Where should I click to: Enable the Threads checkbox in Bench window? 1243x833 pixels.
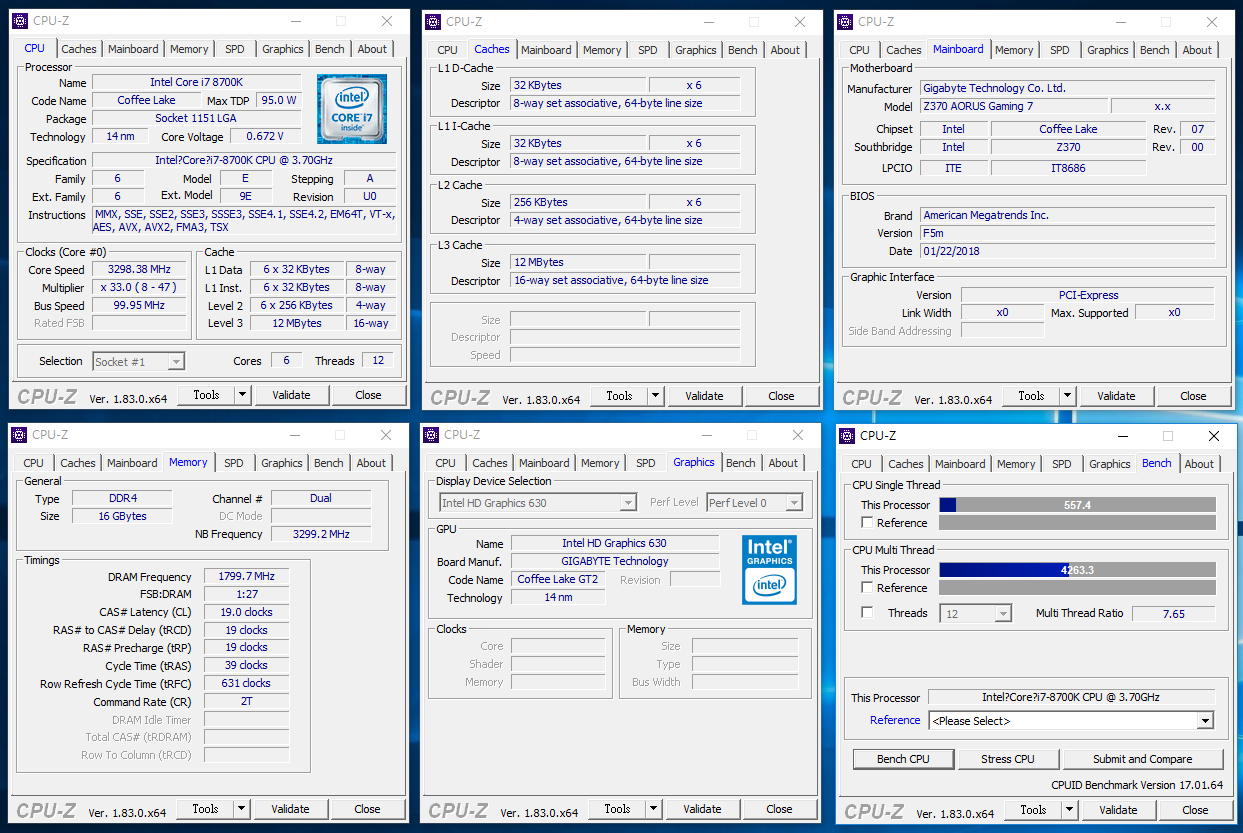[x=867, y=613]
